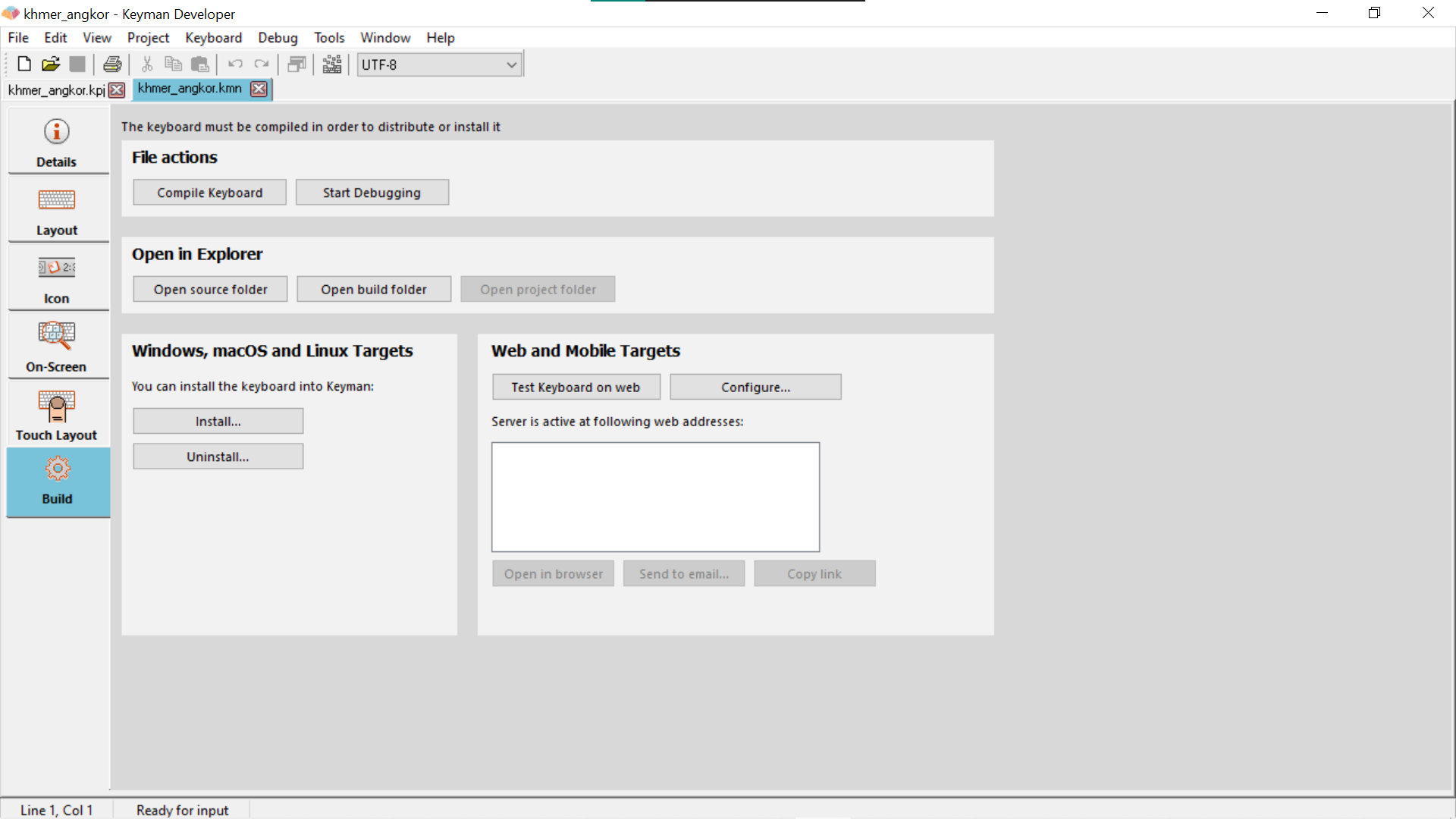The width and height of the screenshot is (1456, 819).
Task: Click the Copy link button
Action: coord(814,574)
